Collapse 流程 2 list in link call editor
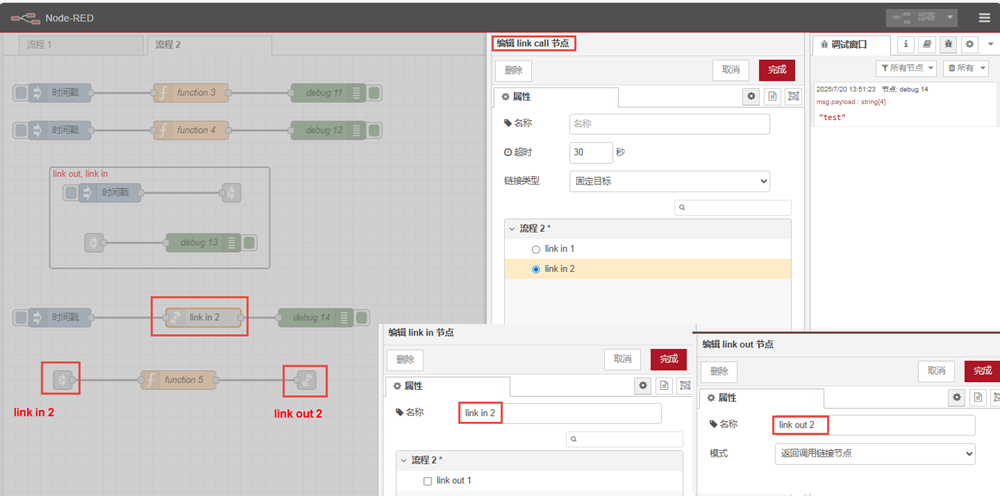1000x496 pixels. [512, 229]
